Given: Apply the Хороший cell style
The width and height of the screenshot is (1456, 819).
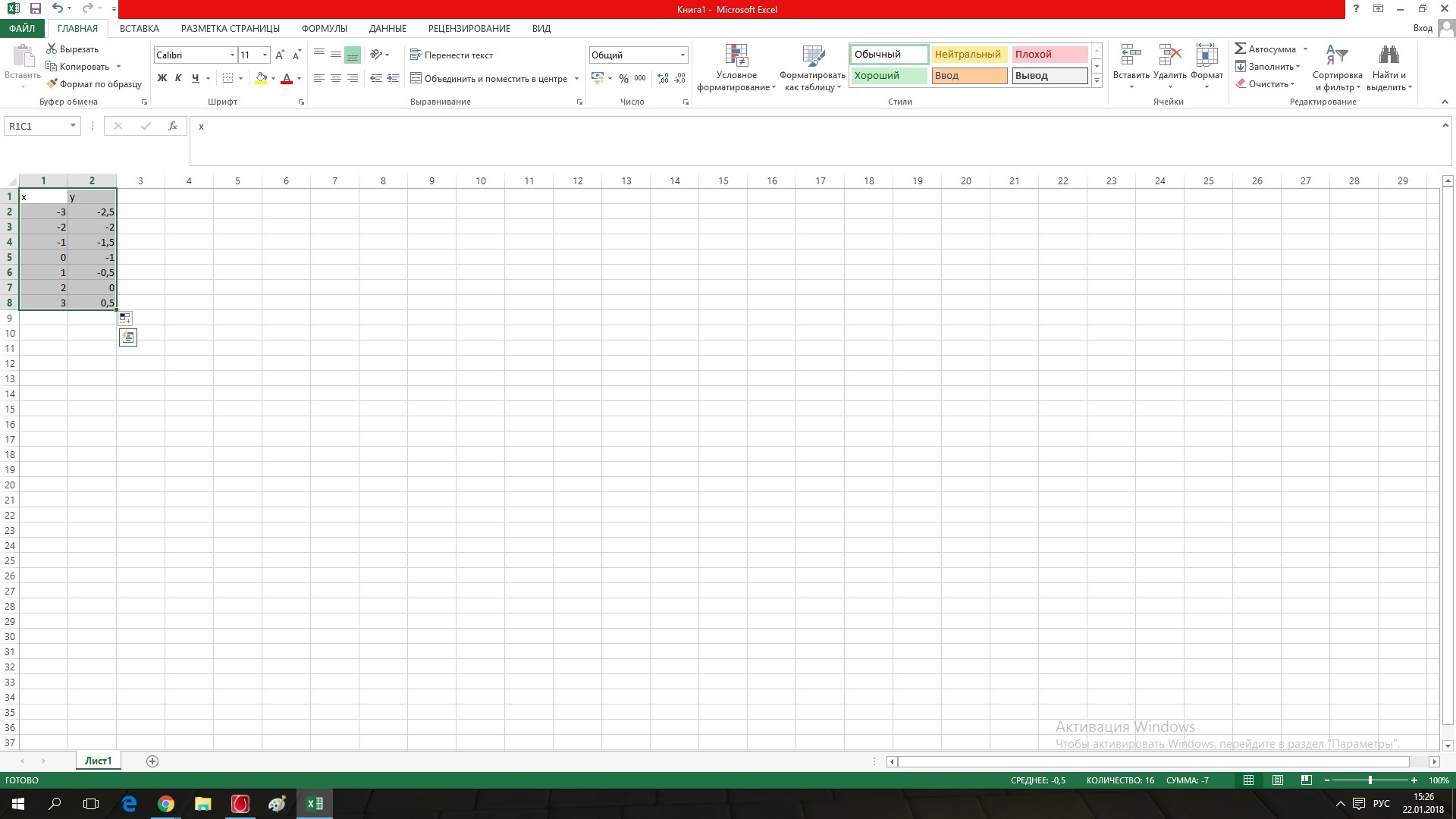Looking at the screenshot, I should tap(888, 76).
